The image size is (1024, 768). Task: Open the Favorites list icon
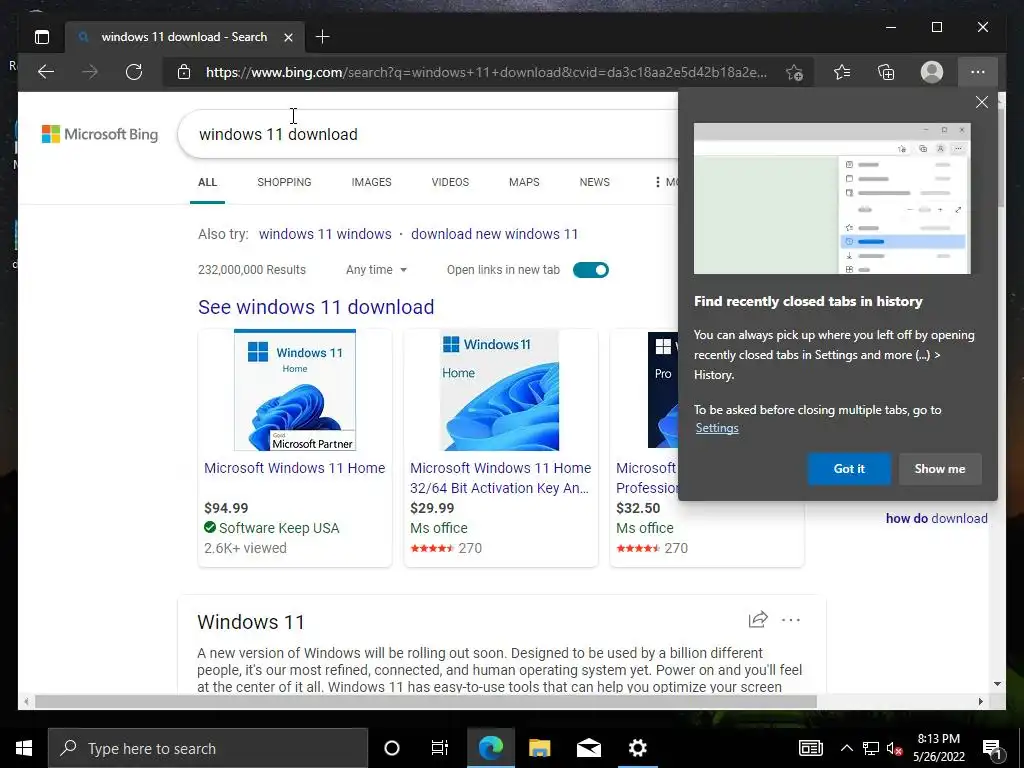tap(842, 72)
